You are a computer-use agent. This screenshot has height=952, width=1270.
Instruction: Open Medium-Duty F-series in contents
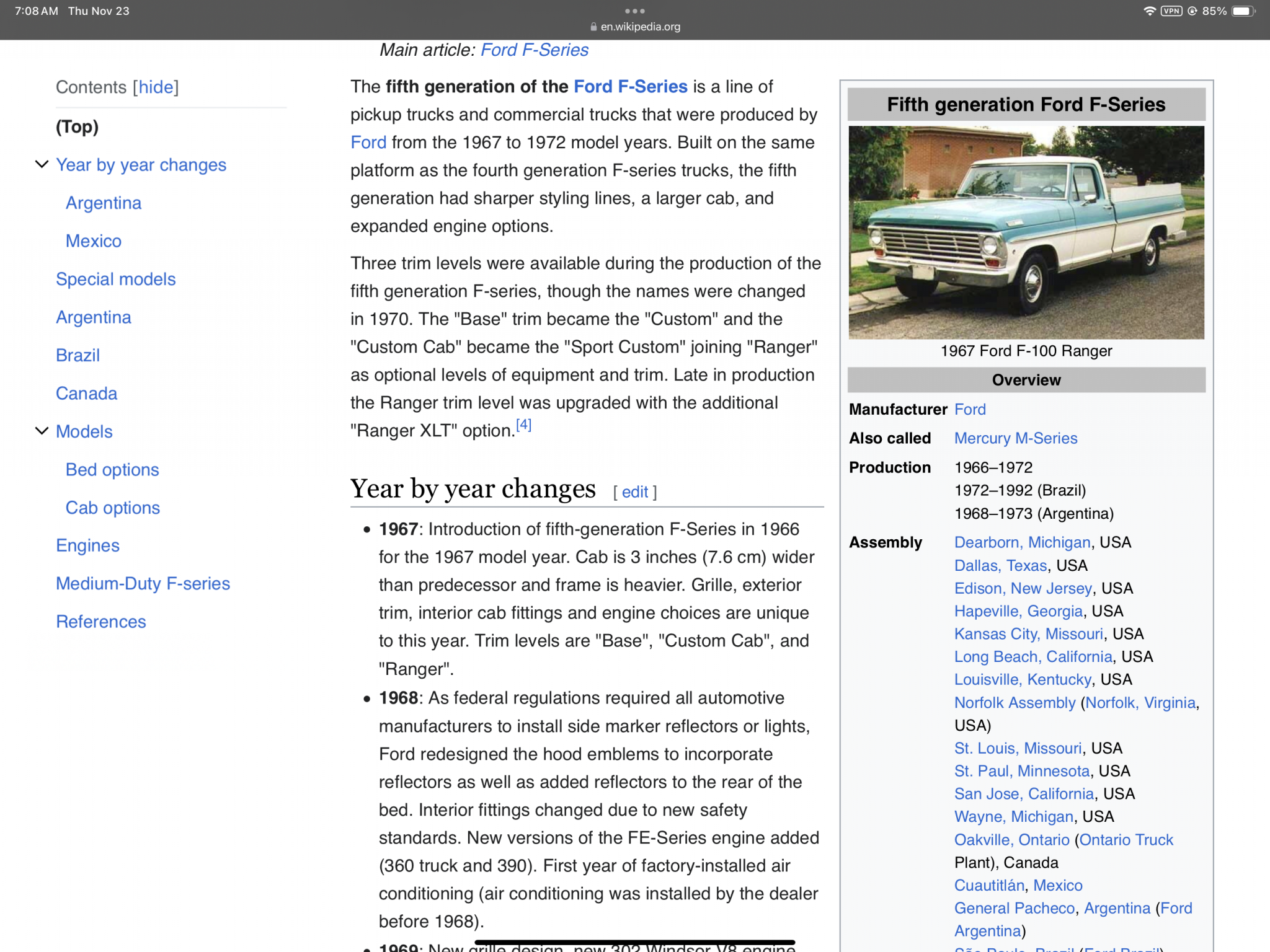(143, 583)
